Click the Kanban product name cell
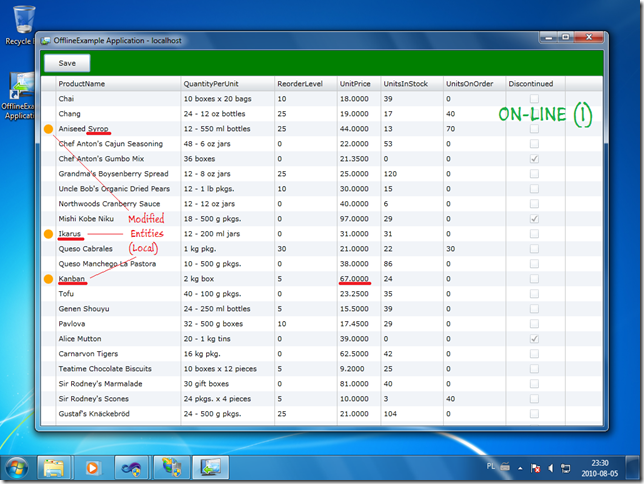This screenshot has height=484, width=644. coord(118,279)
